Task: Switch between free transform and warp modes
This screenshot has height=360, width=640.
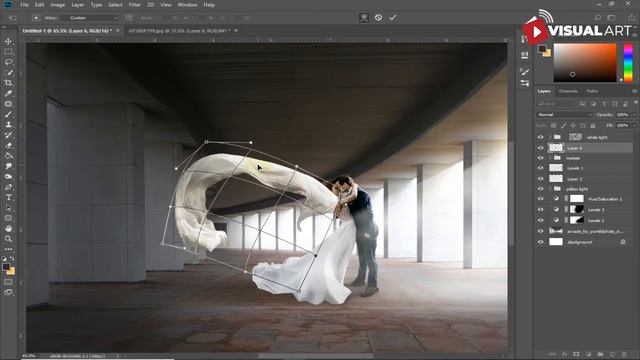Action: coord(364,18)
